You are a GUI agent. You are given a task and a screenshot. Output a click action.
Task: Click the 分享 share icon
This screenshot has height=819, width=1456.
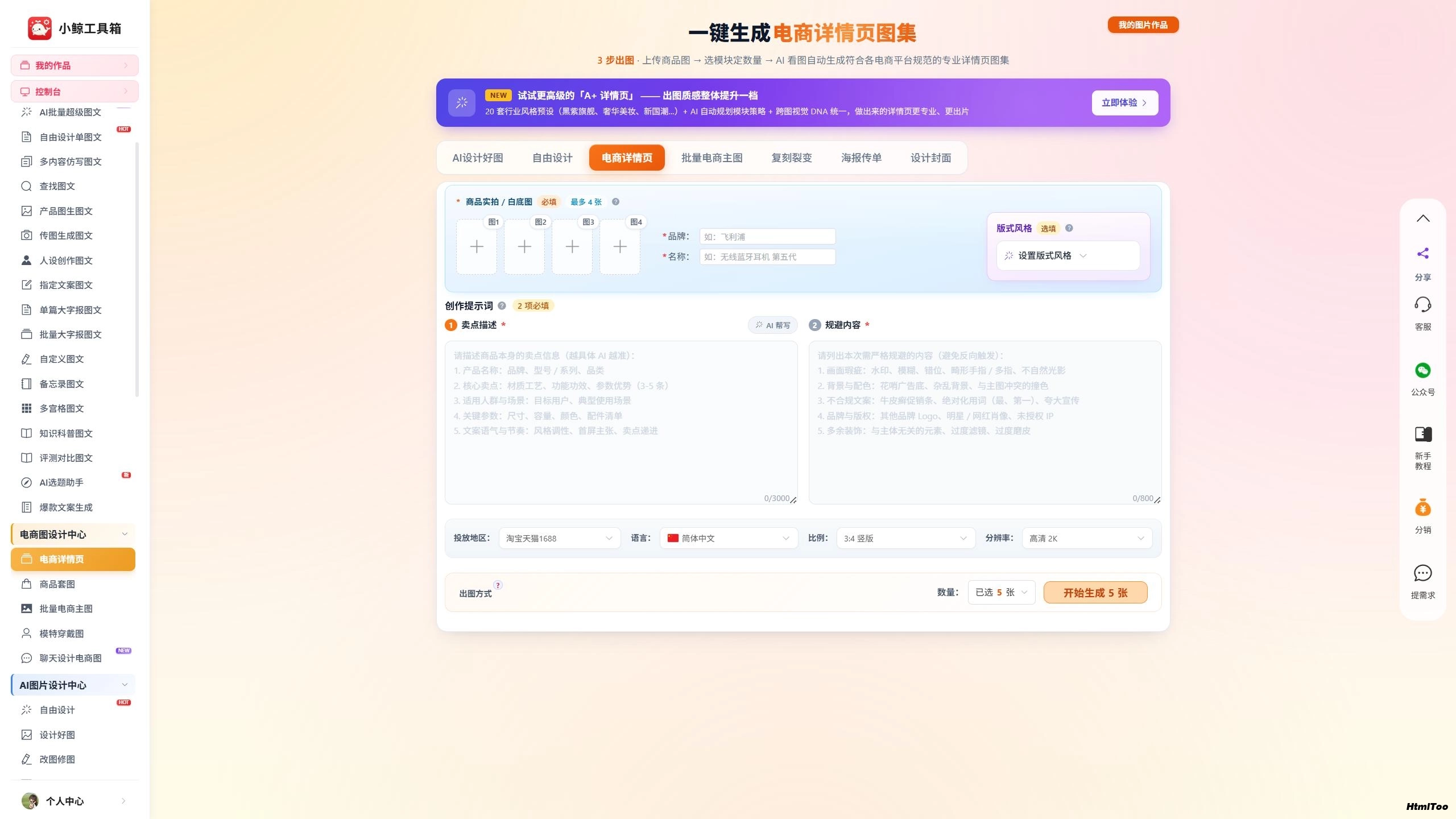(1423, 254)
